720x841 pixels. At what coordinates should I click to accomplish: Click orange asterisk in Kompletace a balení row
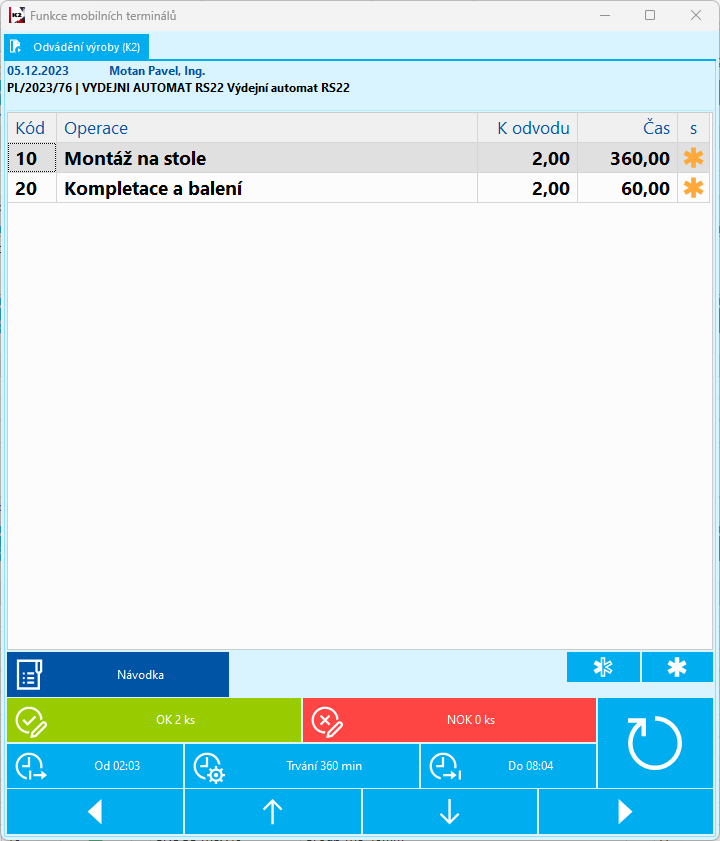tap(693, 188)
